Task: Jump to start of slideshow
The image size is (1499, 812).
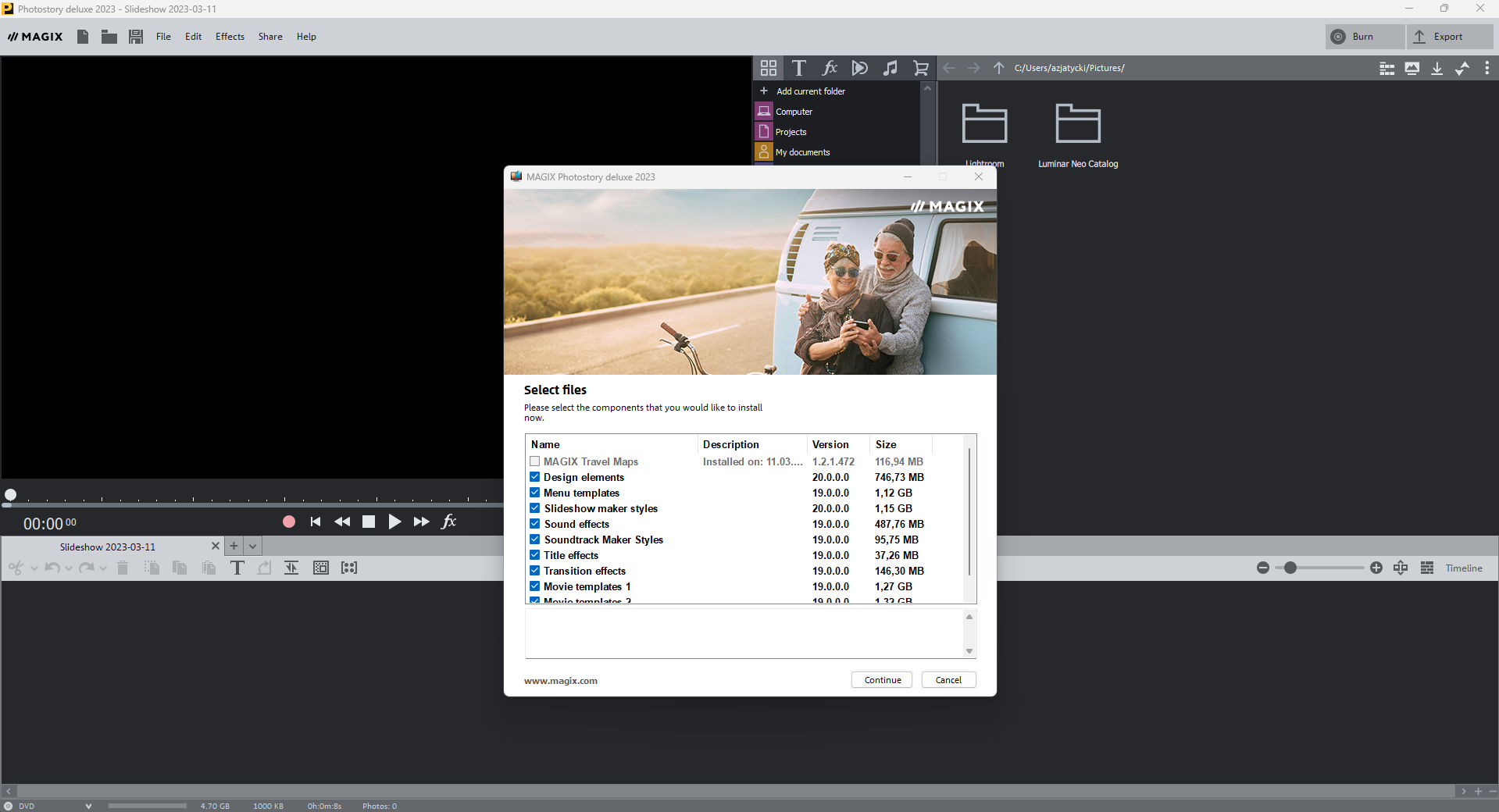Action: (316, 522)
